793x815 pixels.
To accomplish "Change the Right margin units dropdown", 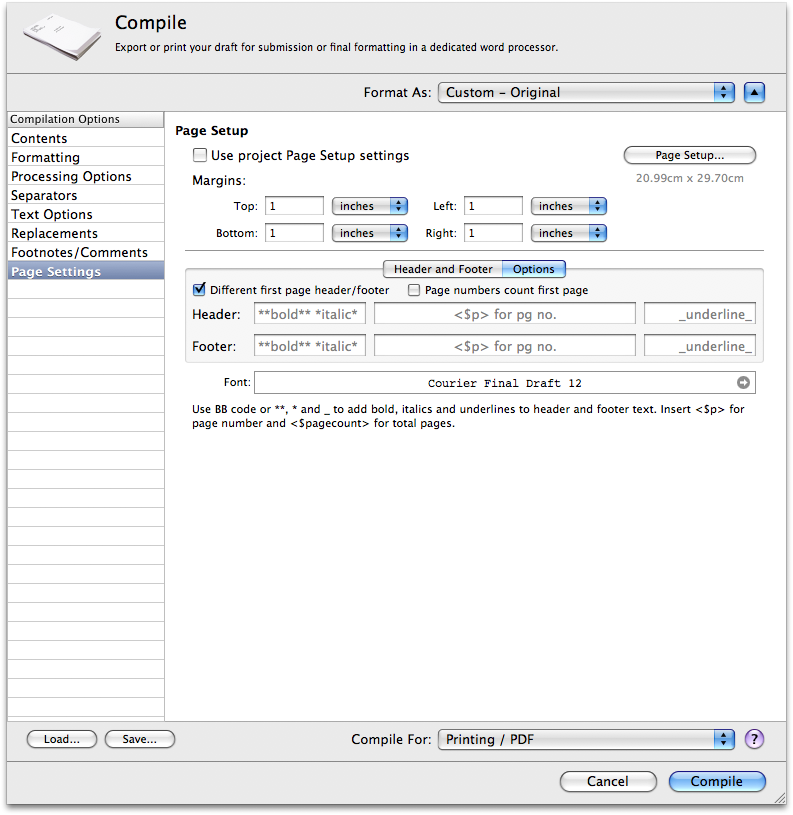I will click(x=569, y=233).
